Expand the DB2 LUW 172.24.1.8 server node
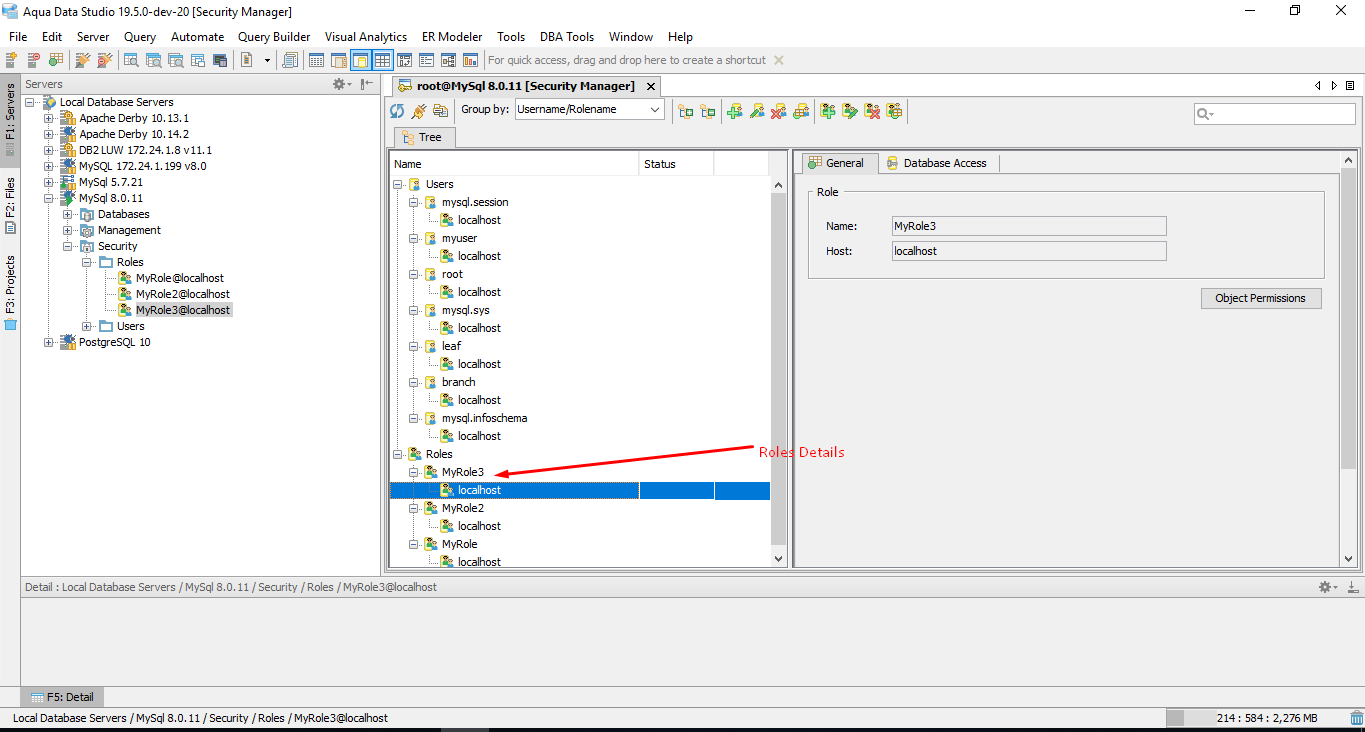The width and height of the screenshot is (1365, 732). click(x=49, y=150)
